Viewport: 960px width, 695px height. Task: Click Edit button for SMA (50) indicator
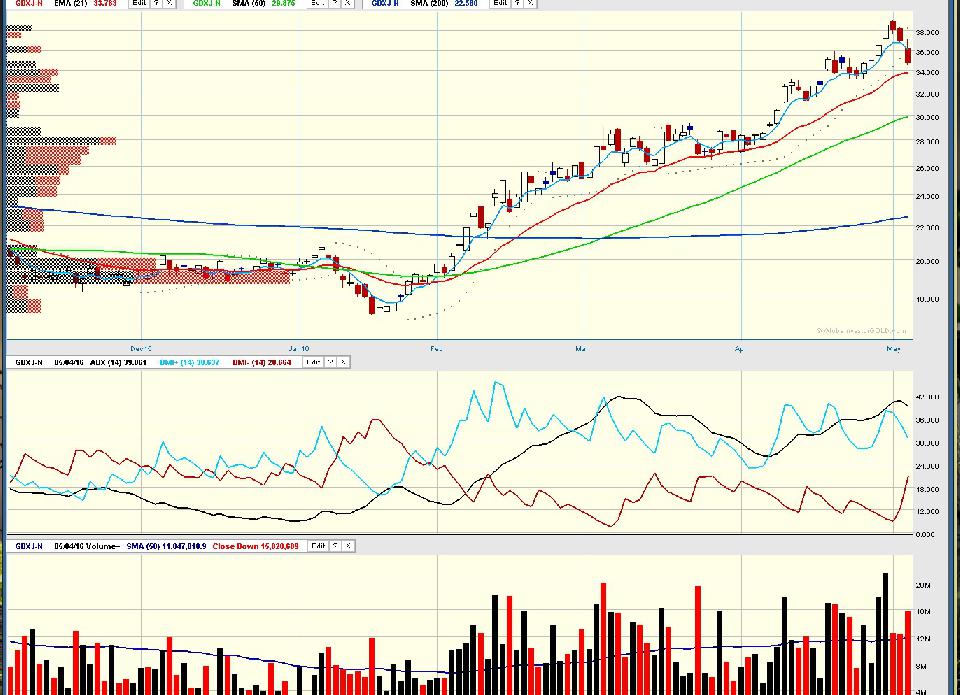317,4
